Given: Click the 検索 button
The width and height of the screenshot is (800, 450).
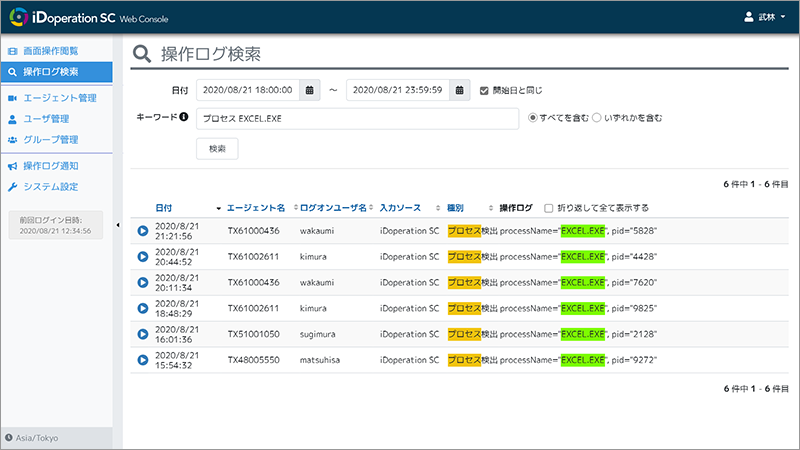Looking at the screenshot, I should pos(217,148).
